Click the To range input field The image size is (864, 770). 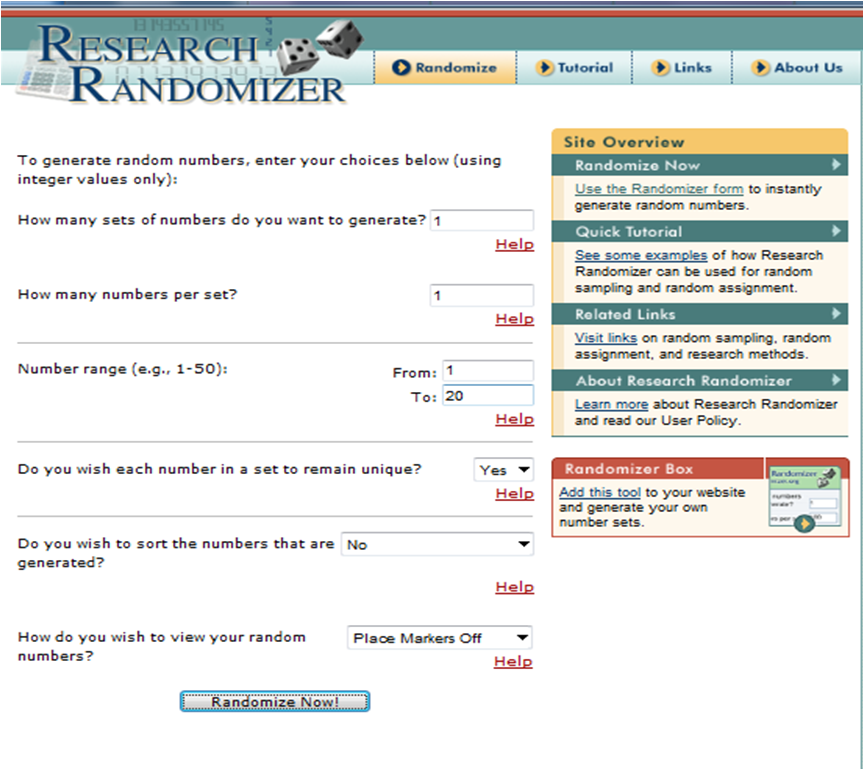(488, 395)
